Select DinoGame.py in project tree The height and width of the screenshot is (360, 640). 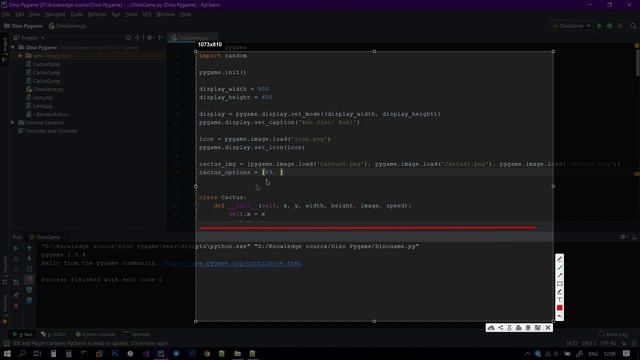(x=48, y=89)
